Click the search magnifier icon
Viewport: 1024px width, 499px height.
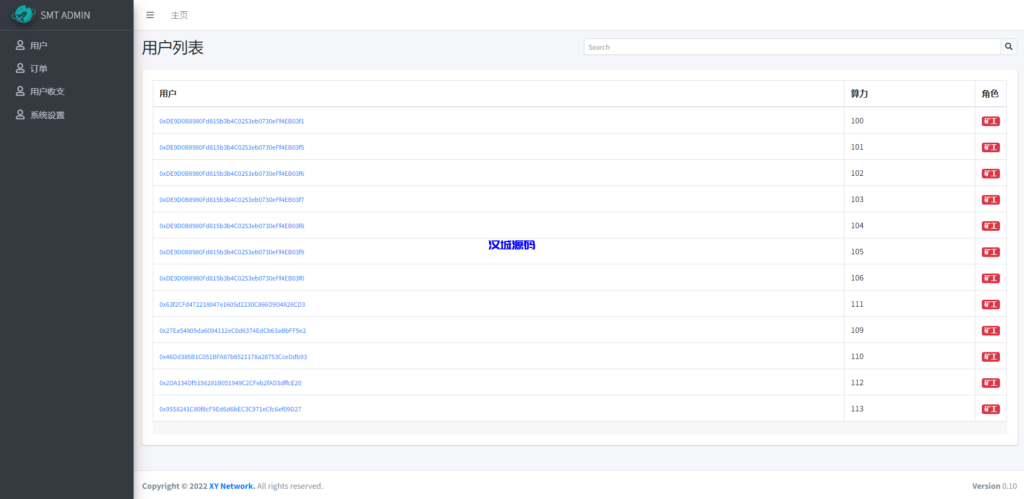coord(1008,46)
